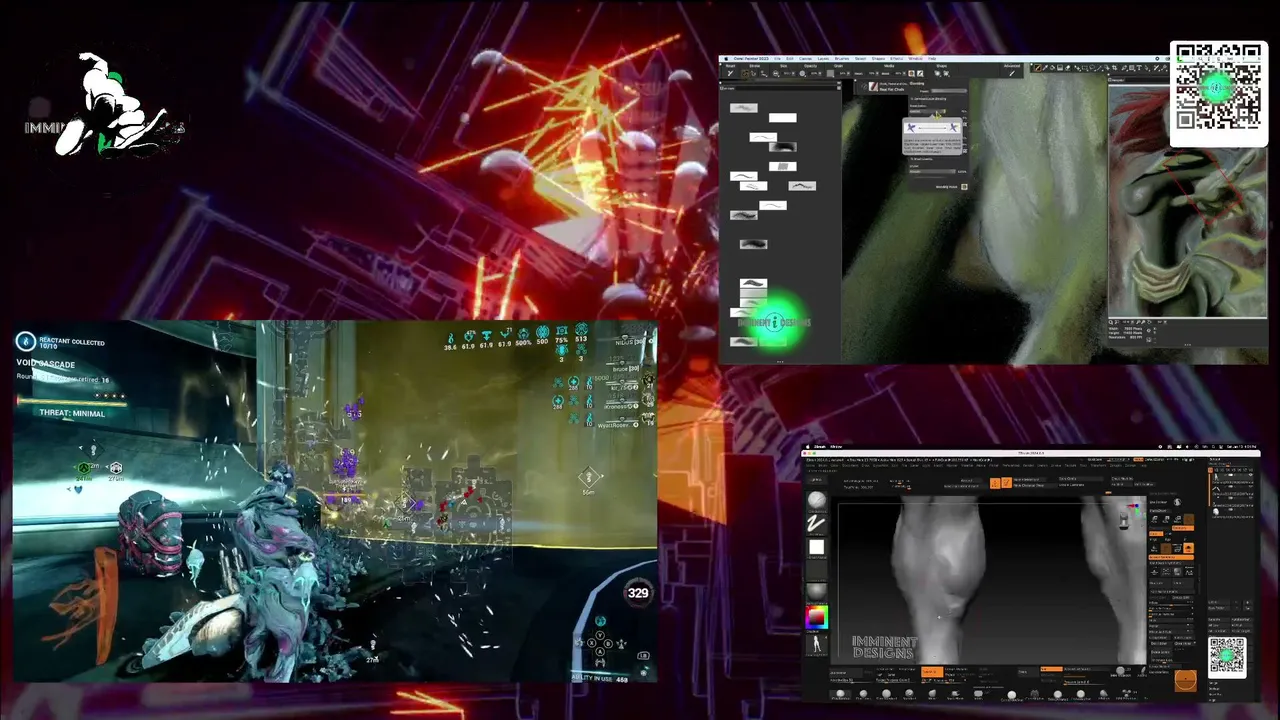Select the Text tool in Painter's toolbox
Image resolution: width=1280 pixels, height=720 pixels.
coord(1138,68)
